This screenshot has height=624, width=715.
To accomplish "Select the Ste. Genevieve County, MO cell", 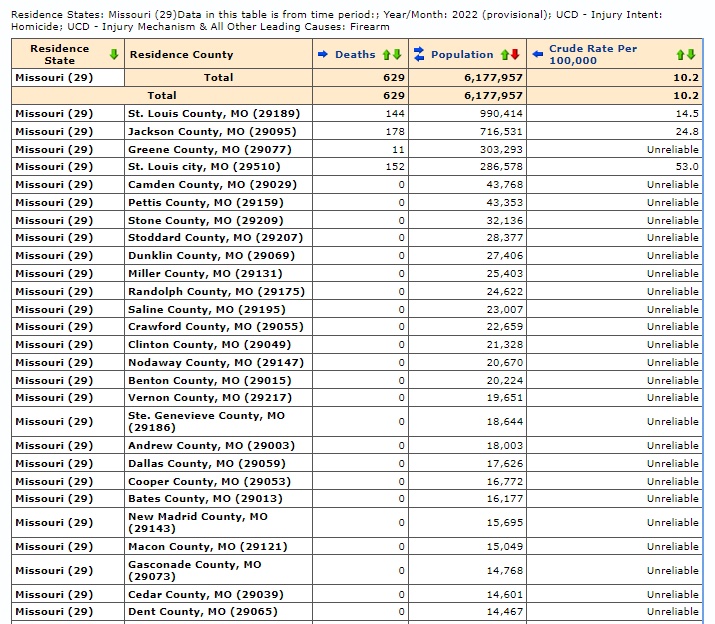I will point(206,421).
